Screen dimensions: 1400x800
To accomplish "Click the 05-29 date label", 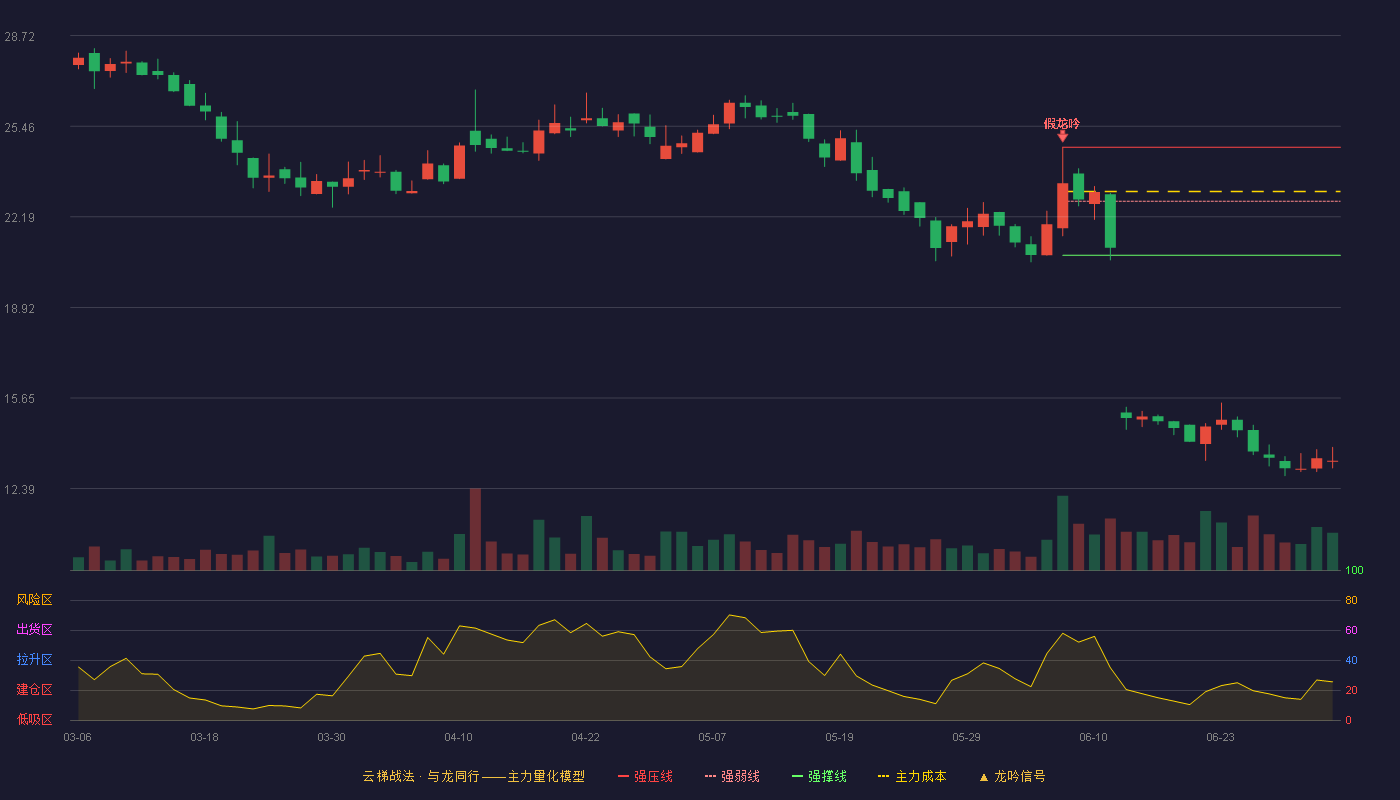I will pyautogui.click(x=967, y=737).
